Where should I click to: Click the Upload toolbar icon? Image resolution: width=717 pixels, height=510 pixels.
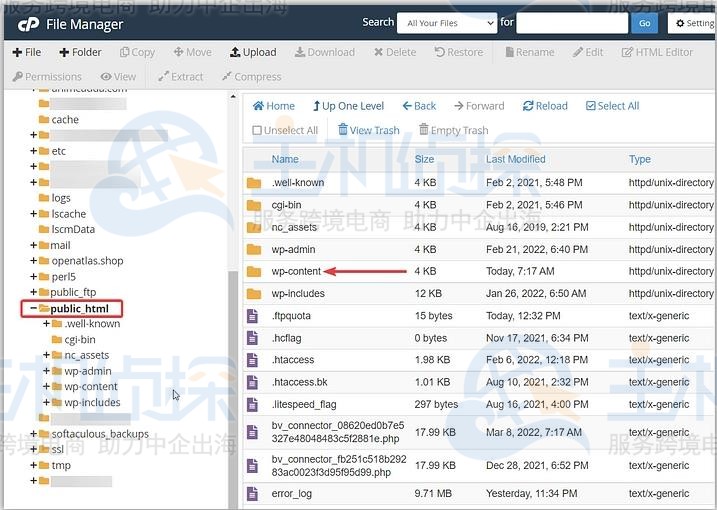pyautogui.click(x=236, y=52)
